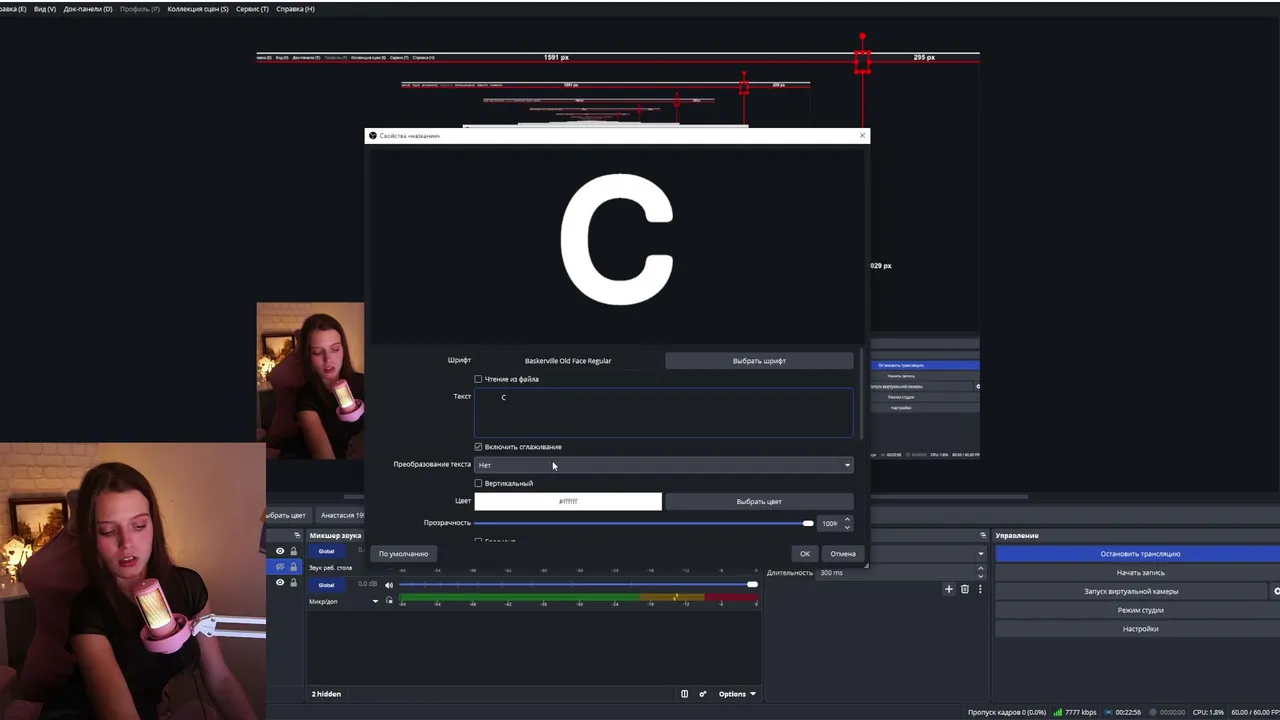Click the large C text preview
This screenshot has width=1280, height=720.
pyautogui.click(x=617, y=239)
